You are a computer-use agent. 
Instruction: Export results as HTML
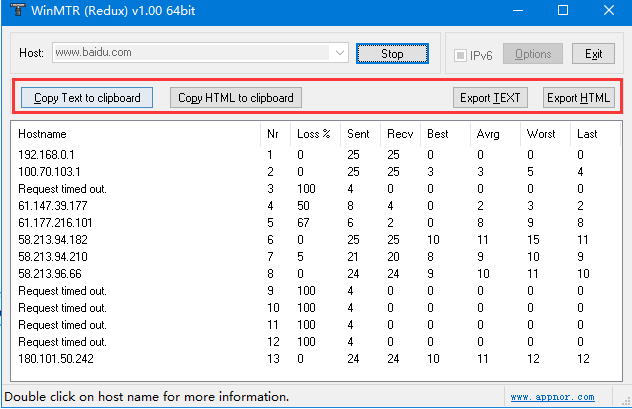tap(577, 98)
